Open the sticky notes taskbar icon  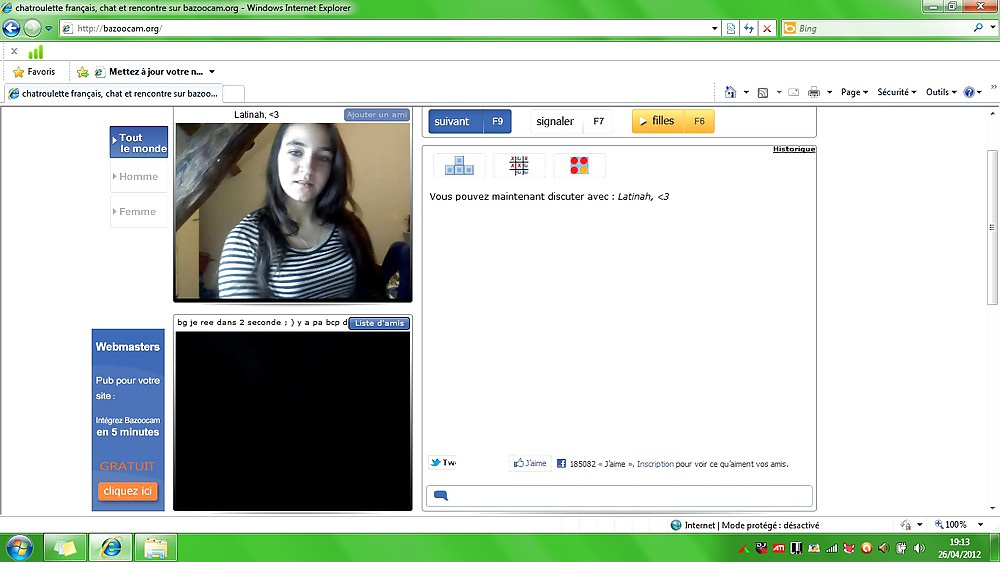[65, 547]
